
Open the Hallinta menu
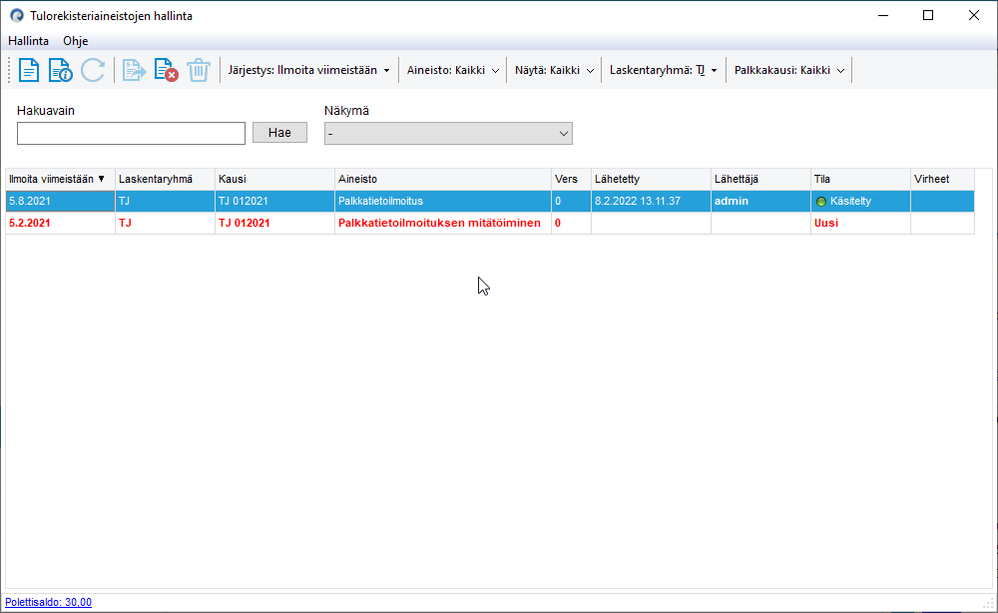(29, 41)
